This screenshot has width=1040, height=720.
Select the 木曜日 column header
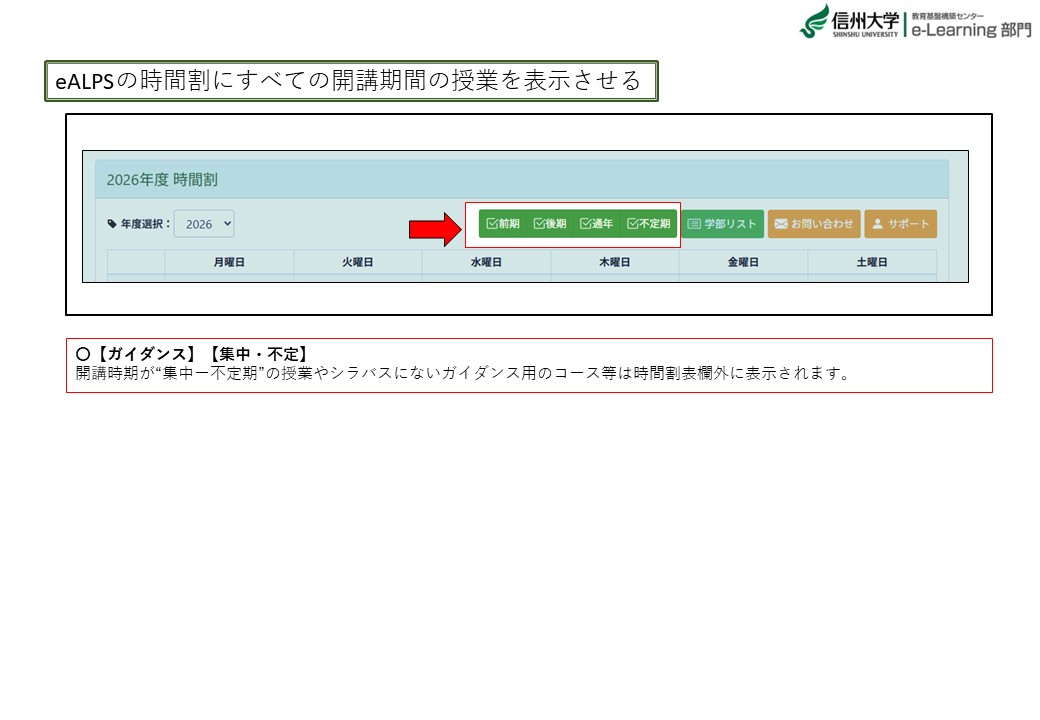point(615,262)
